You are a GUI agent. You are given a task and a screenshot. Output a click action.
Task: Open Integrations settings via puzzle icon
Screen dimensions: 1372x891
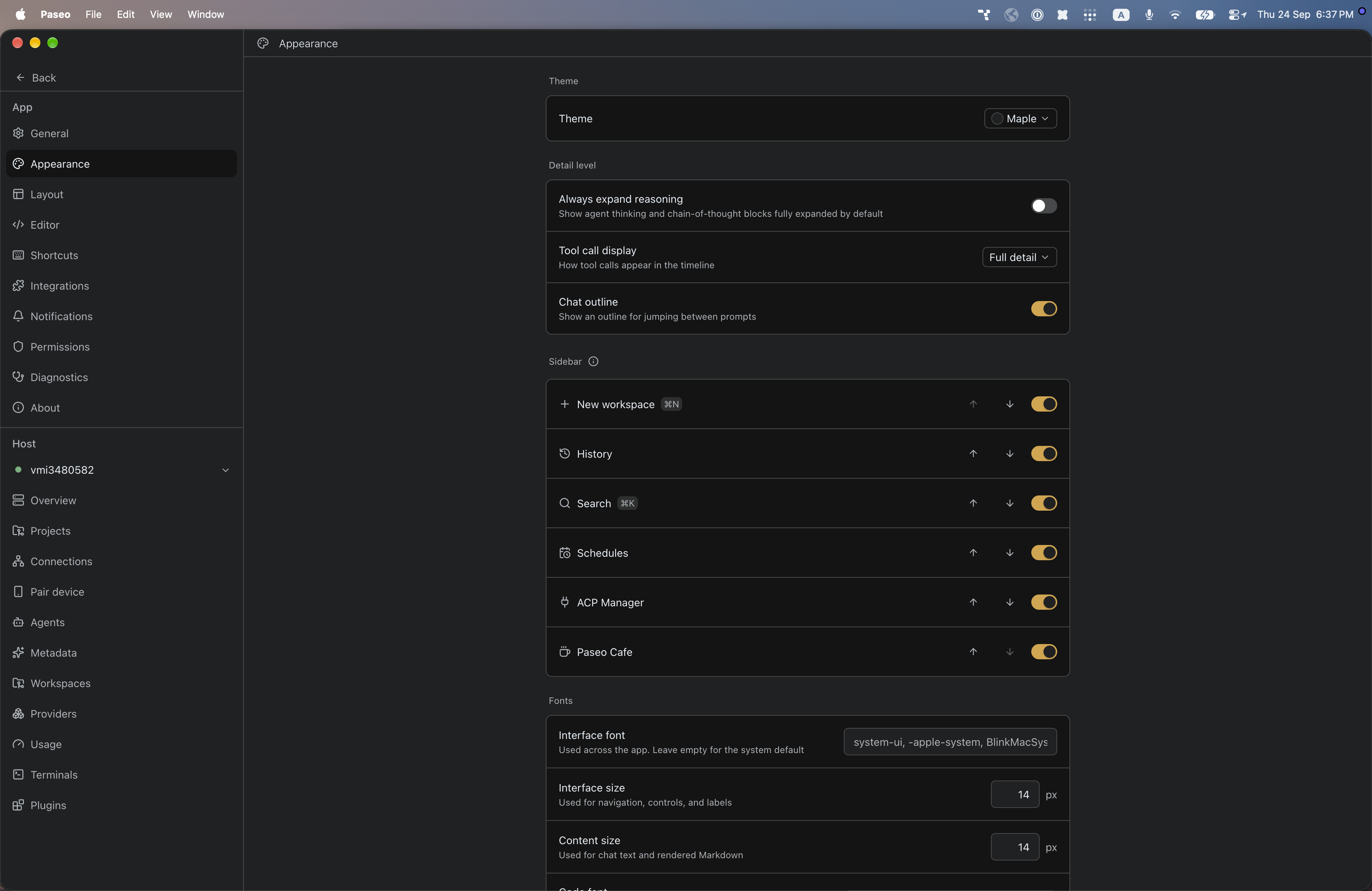(x=18, y=285)
